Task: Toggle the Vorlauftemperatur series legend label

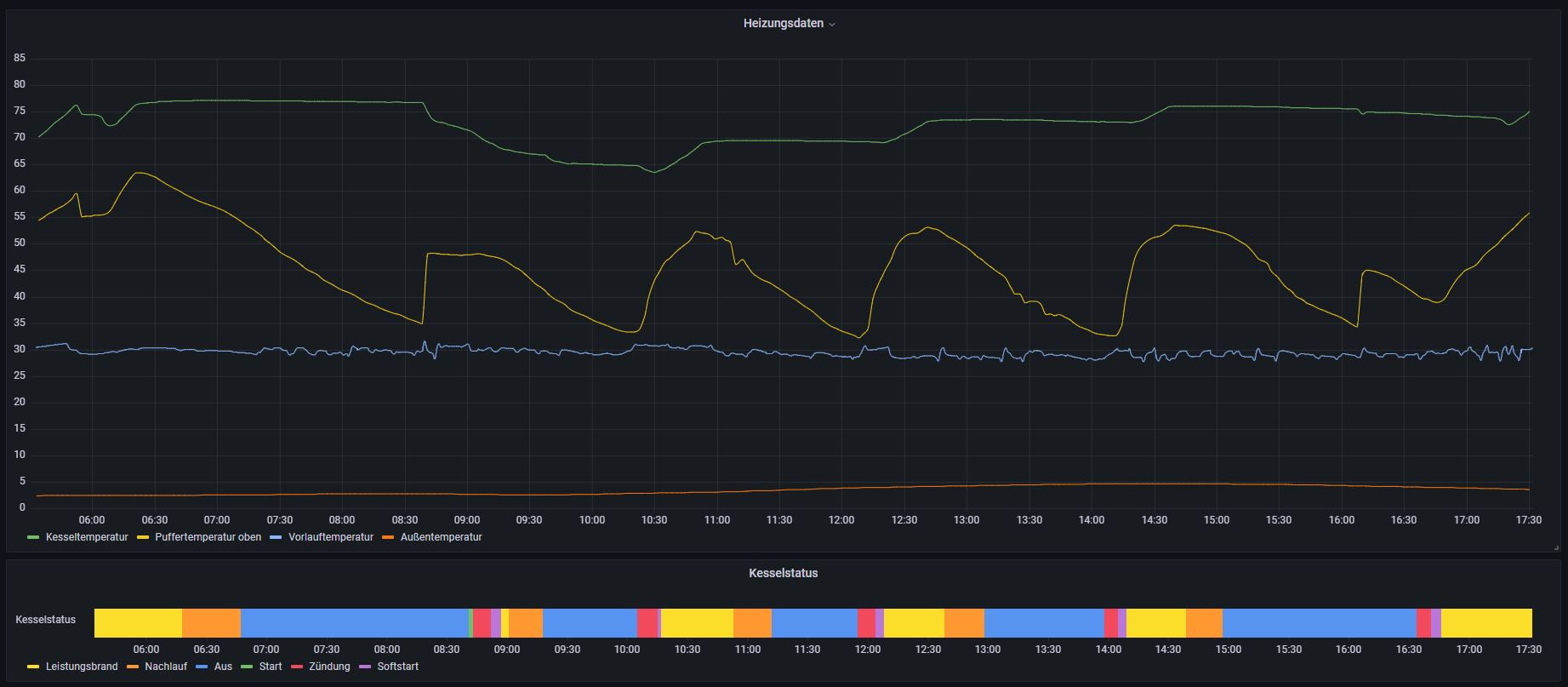Action: pos(332,537)
